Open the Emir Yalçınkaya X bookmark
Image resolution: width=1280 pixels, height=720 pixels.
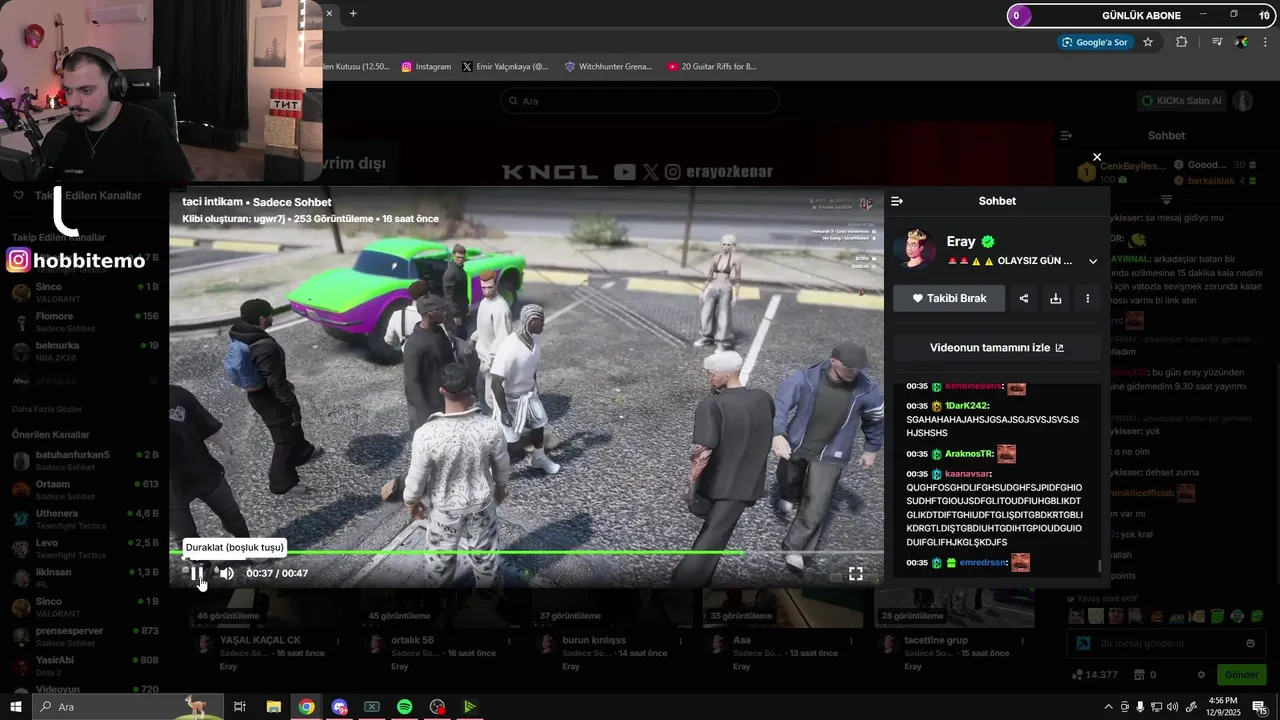coord(505,67)
